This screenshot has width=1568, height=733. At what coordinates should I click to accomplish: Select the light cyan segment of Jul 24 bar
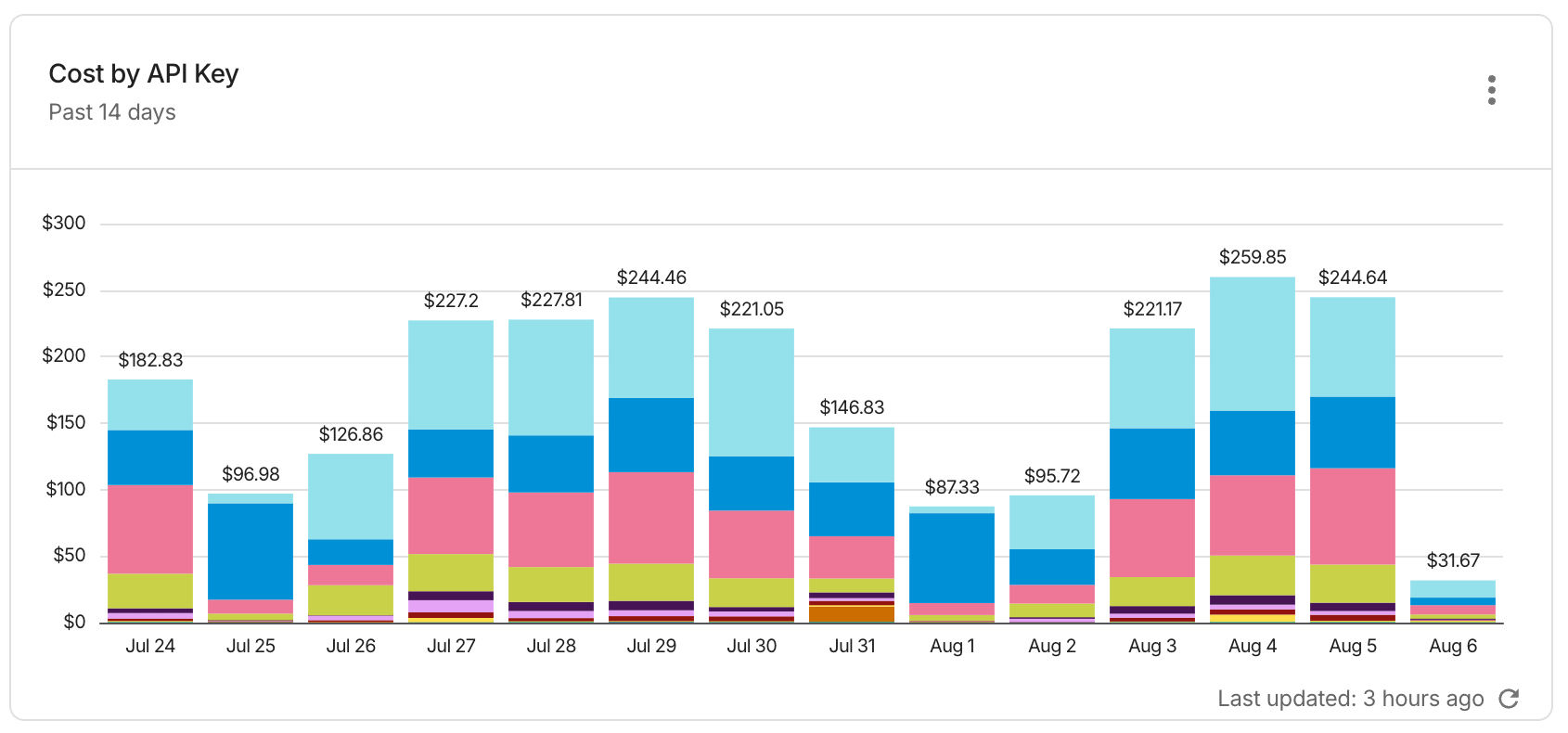pos(150,405)
